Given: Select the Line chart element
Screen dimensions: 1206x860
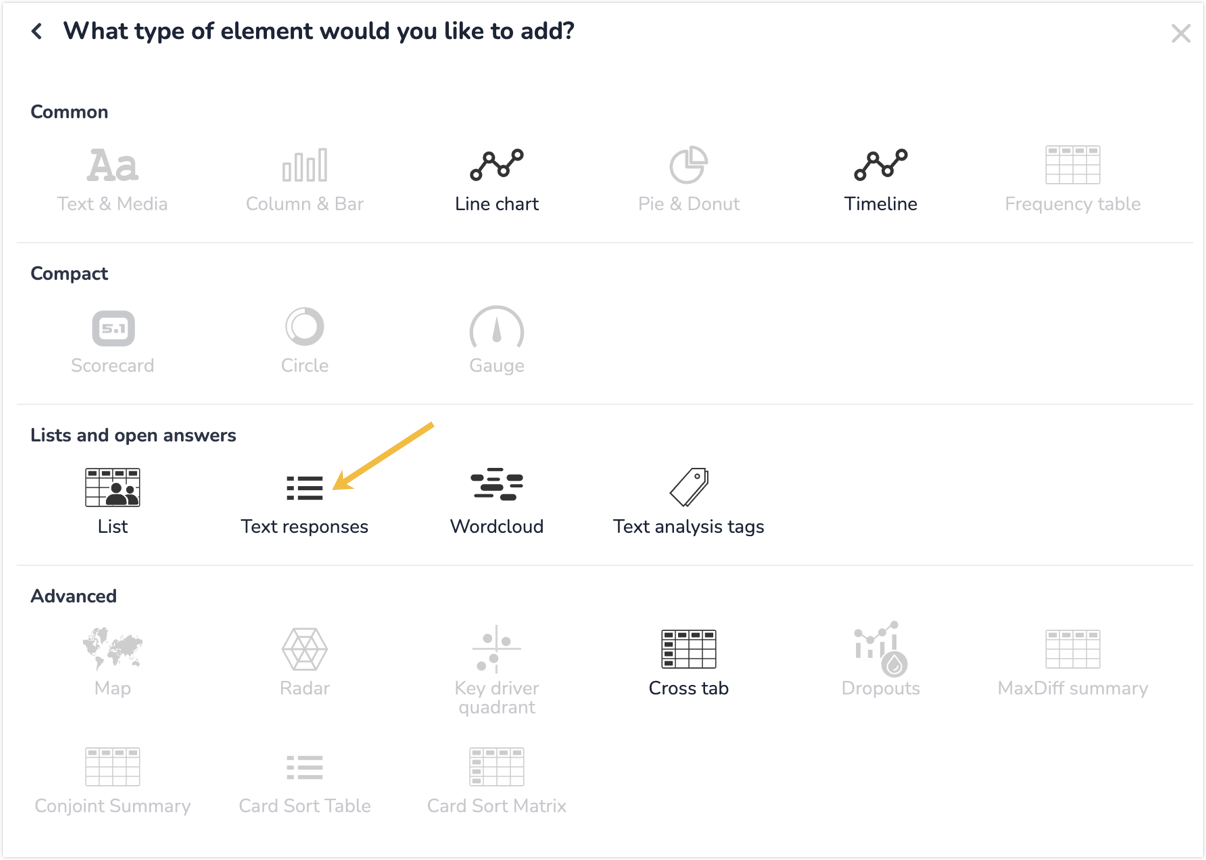Looking at the screenshot, I should 497,180.
